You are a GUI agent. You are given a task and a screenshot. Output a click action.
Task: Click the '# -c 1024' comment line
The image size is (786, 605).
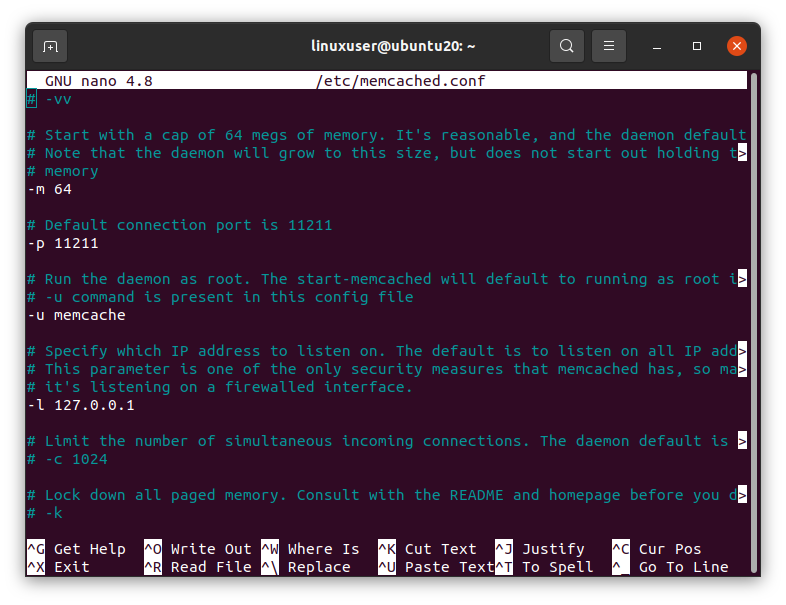[x=68, y=459]
